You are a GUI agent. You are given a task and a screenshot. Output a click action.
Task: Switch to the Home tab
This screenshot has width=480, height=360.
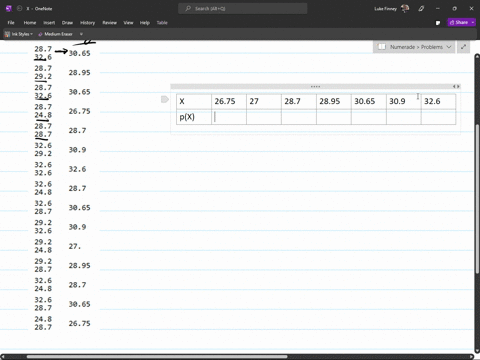click(30, 23)
